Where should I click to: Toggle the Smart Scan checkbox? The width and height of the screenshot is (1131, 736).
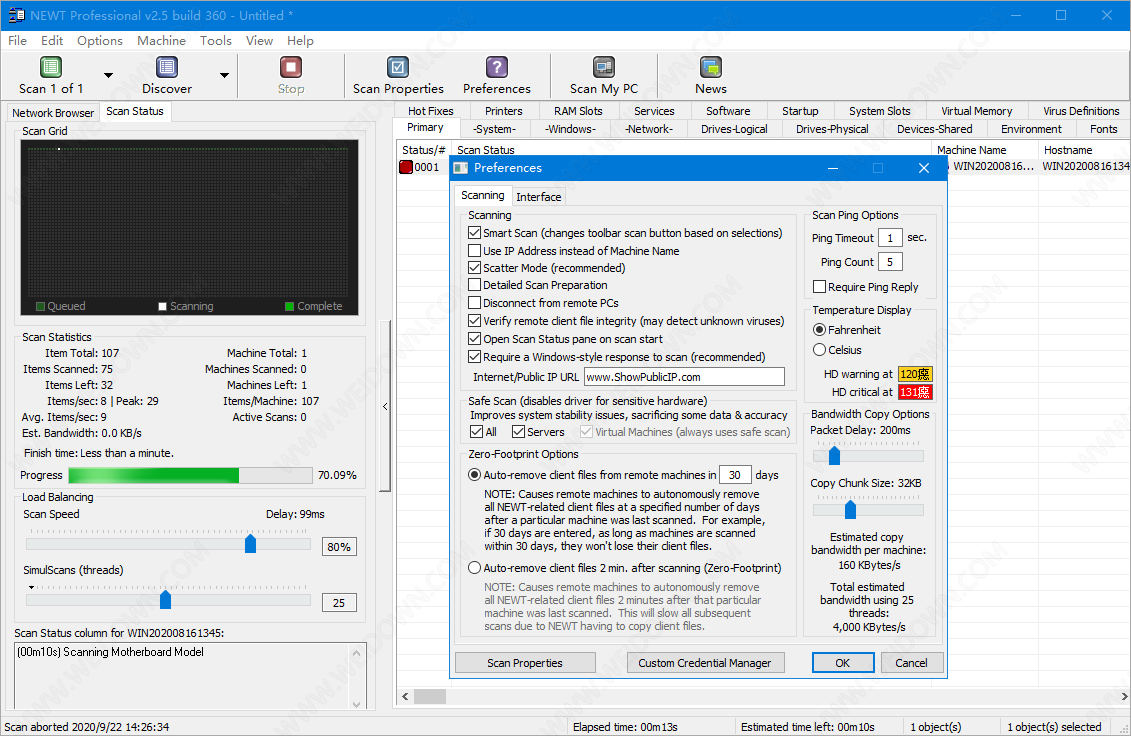[475, 233]
